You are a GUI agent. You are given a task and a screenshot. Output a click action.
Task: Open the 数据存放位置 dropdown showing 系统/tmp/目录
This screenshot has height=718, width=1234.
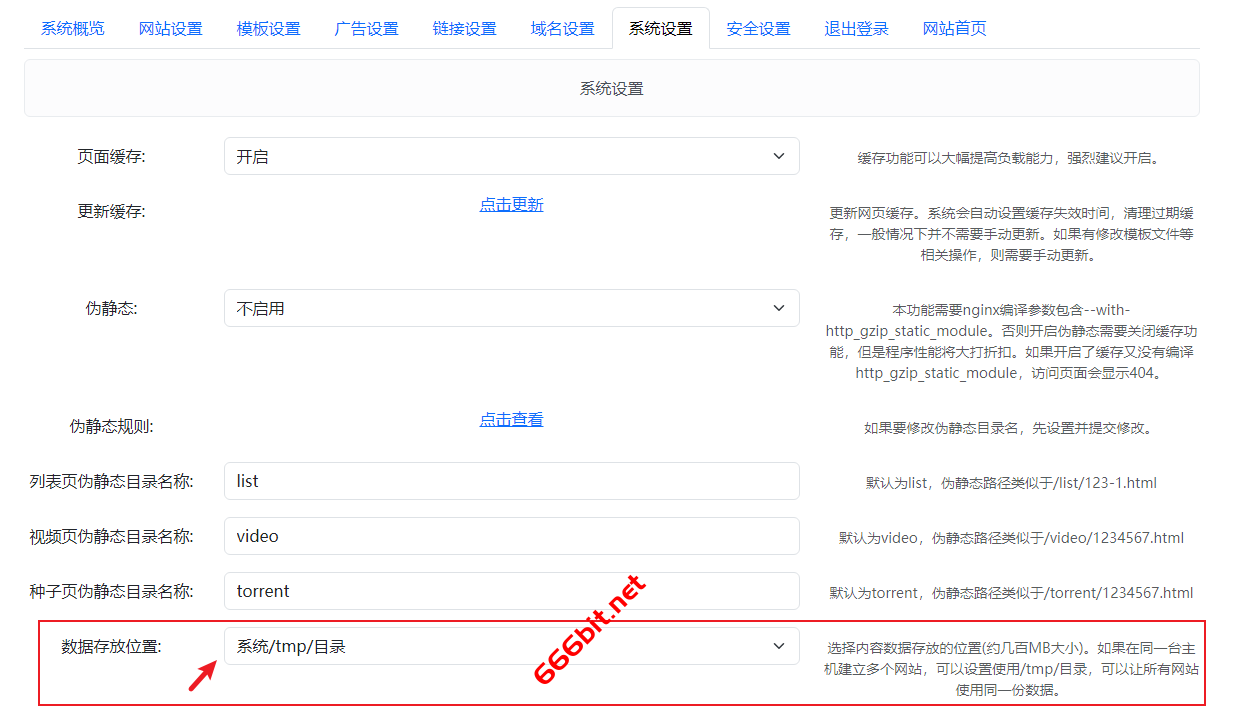click(511, 646)
